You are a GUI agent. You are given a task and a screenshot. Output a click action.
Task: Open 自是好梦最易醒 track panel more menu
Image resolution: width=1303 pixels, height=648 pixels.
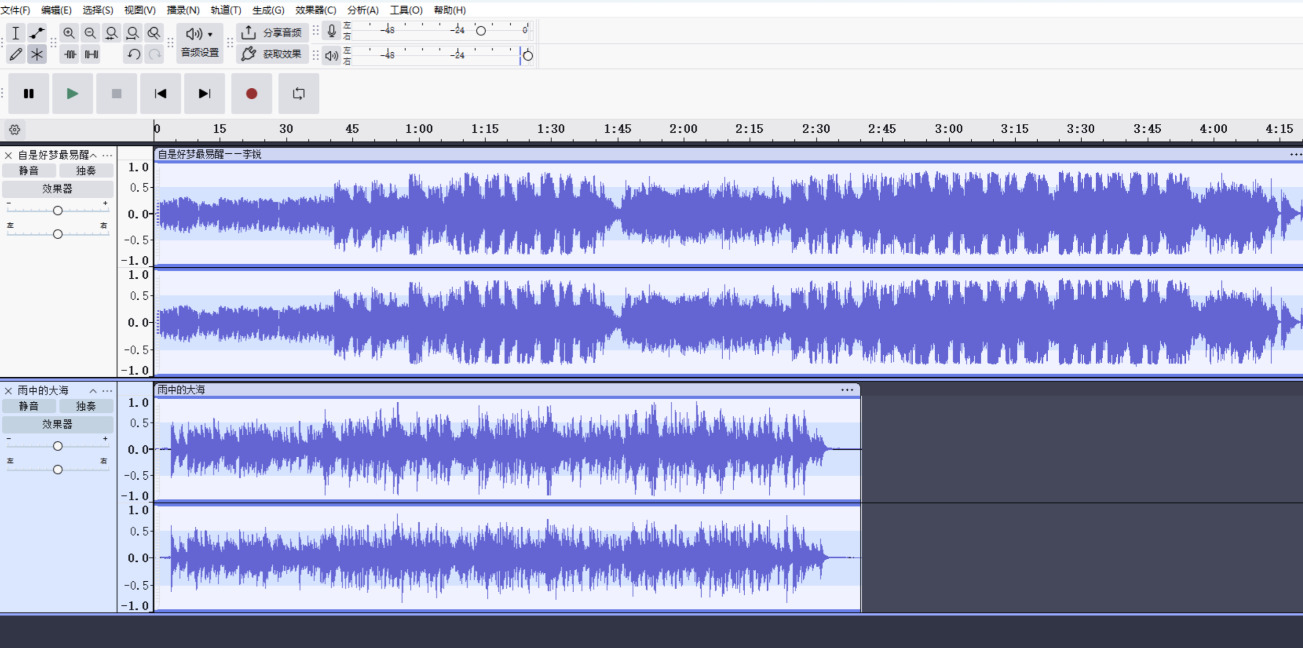[x=107, y=155]
